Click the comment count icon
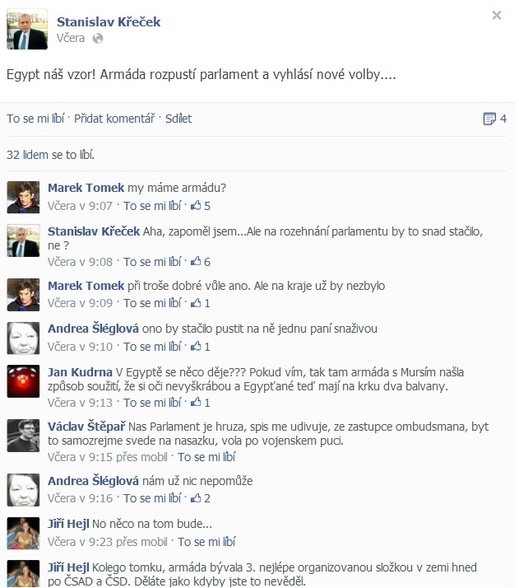The width and height of the screenshot is (519, 588). (x=489, y=119)
